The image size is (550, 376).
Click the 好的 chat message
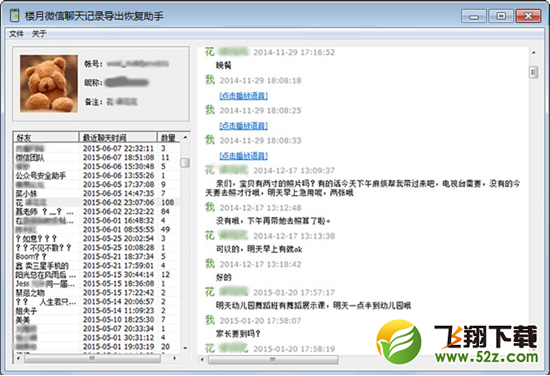point(223,278)
